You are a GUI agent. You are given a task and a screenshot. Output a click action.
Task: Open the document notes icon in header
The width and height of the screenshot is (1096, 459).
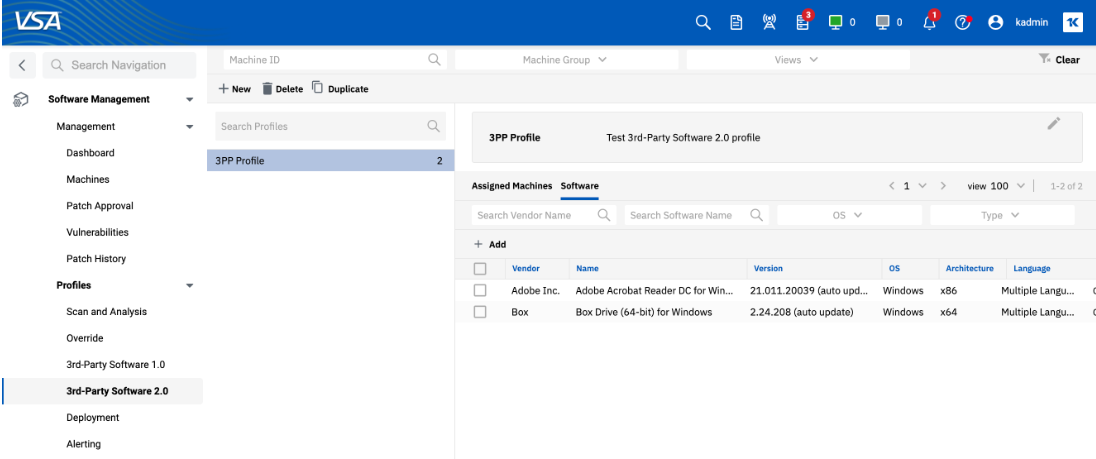click(x=736, y=22)
